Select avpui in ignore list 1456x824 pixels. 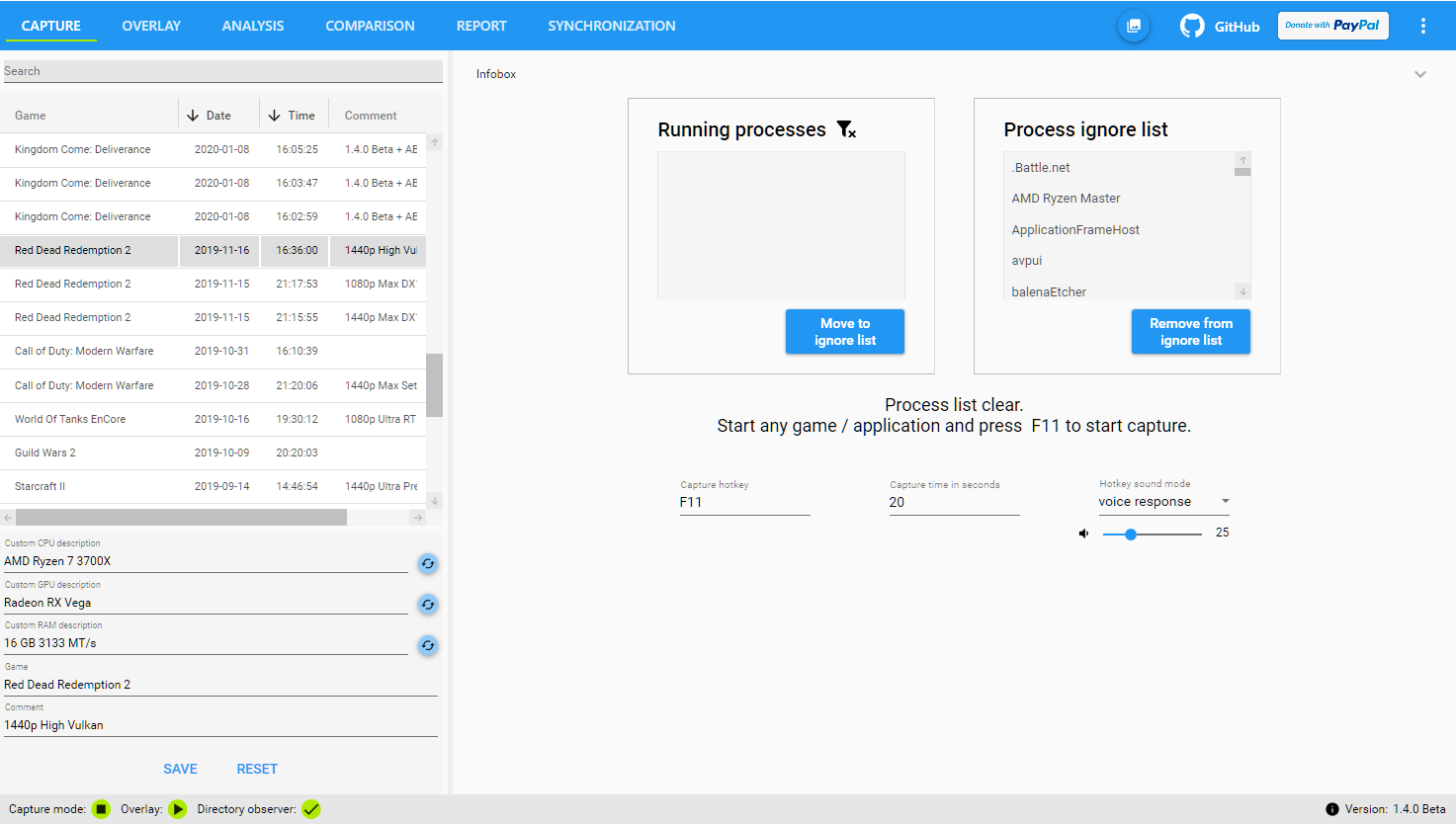1119,261
